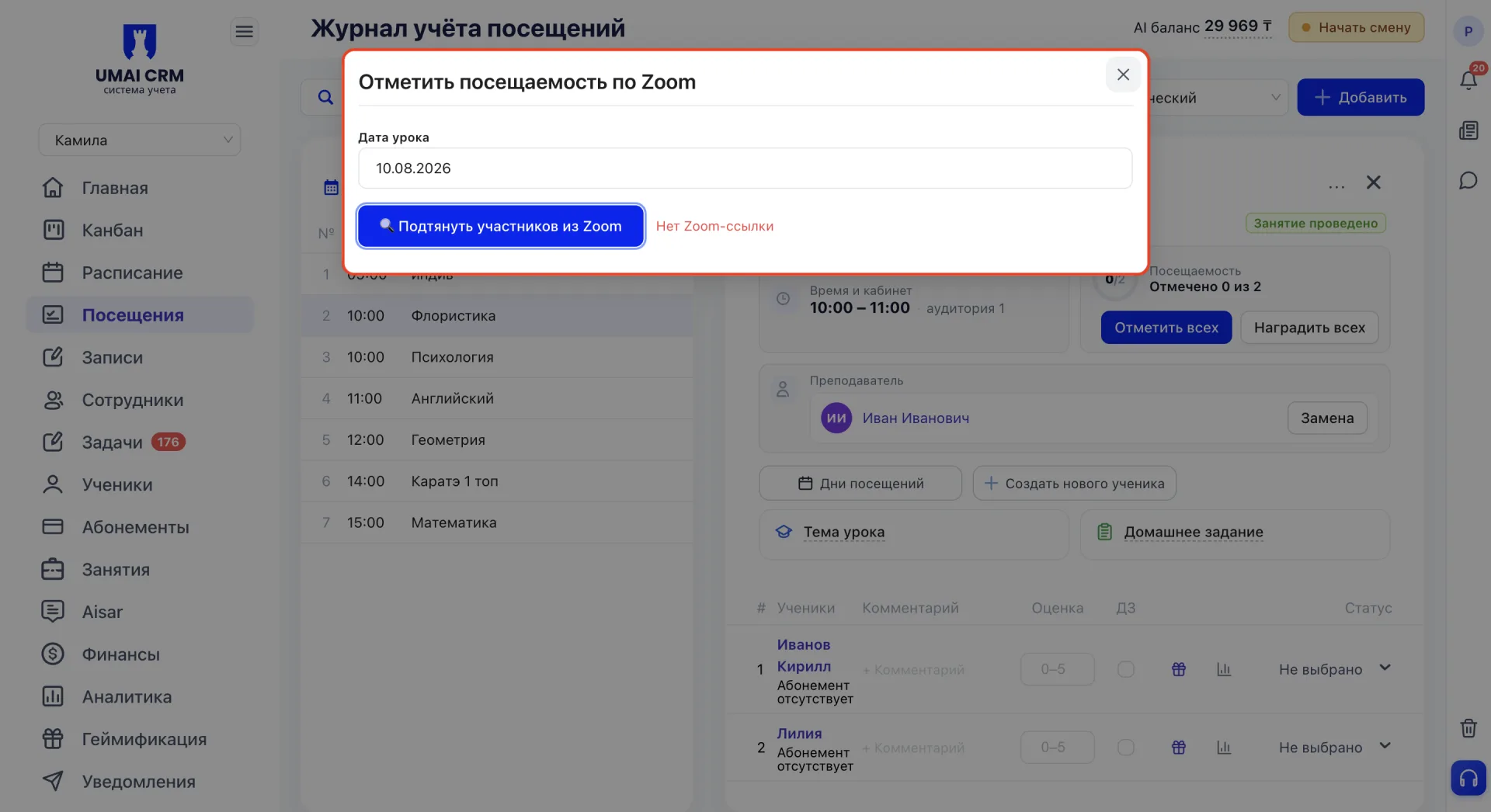Click the Добавить button
1491x812 pixels.
coord(1361,97)
